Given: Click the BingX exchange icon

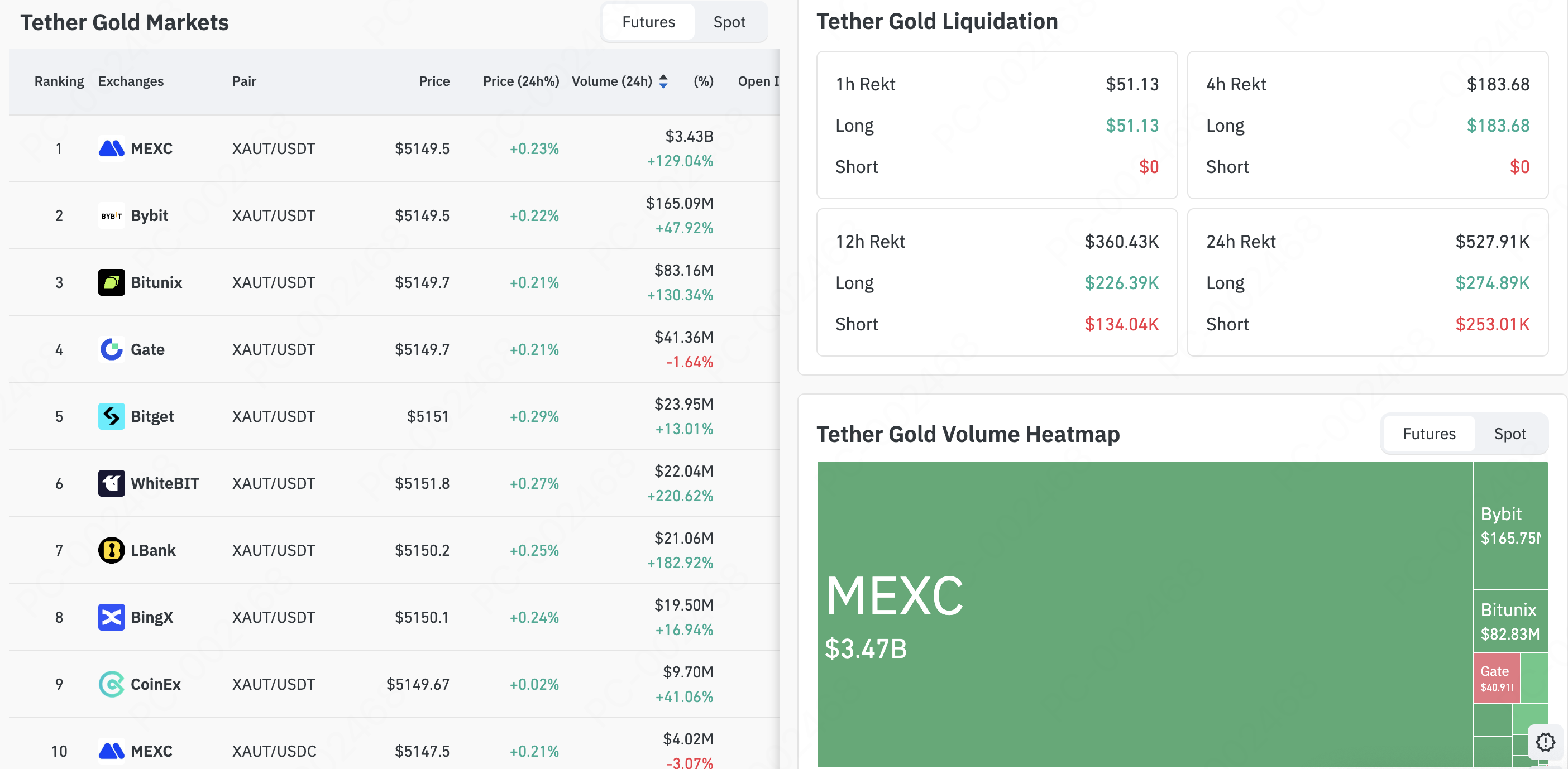Looking at the screenshot, I should [111, 617].
